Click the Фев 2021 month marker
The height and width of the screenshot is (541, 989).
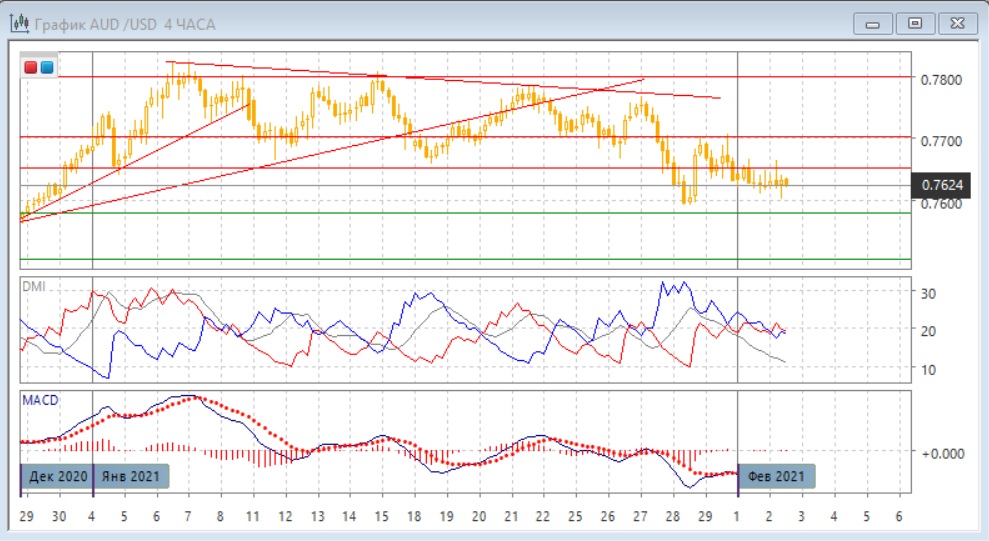[777, 476]
